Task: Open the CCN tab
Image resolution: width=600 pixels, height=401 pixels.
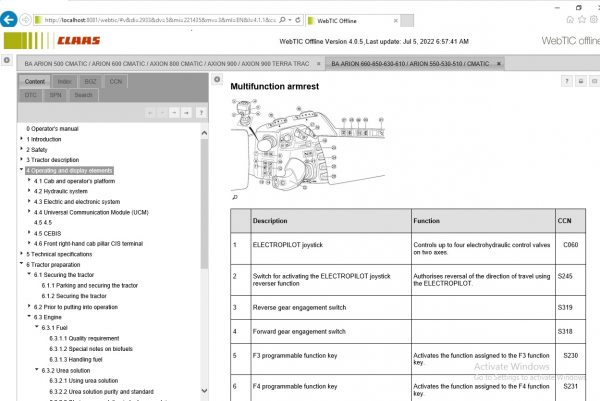Action: pyautogui.click(x=116, y=82)
